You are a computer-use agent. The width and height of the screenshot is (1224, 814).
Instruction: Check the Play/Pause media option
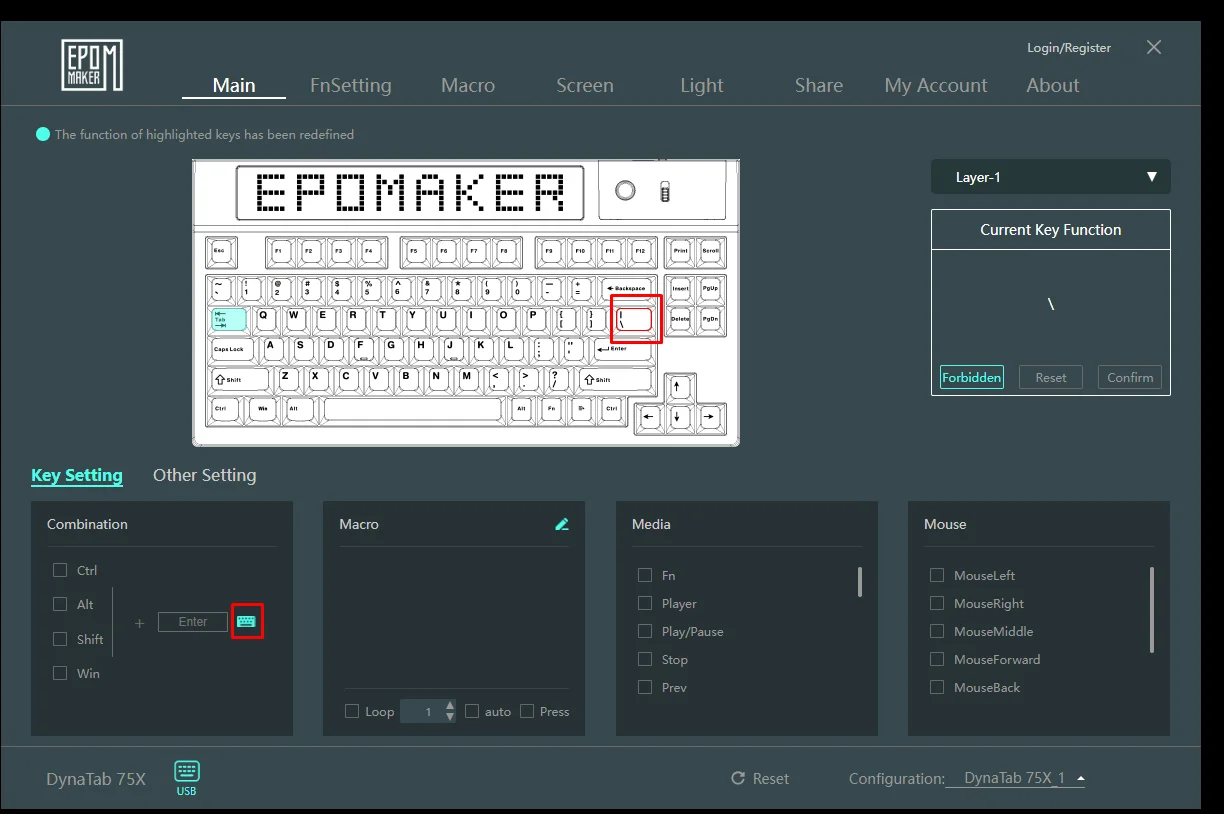point(645,631)
